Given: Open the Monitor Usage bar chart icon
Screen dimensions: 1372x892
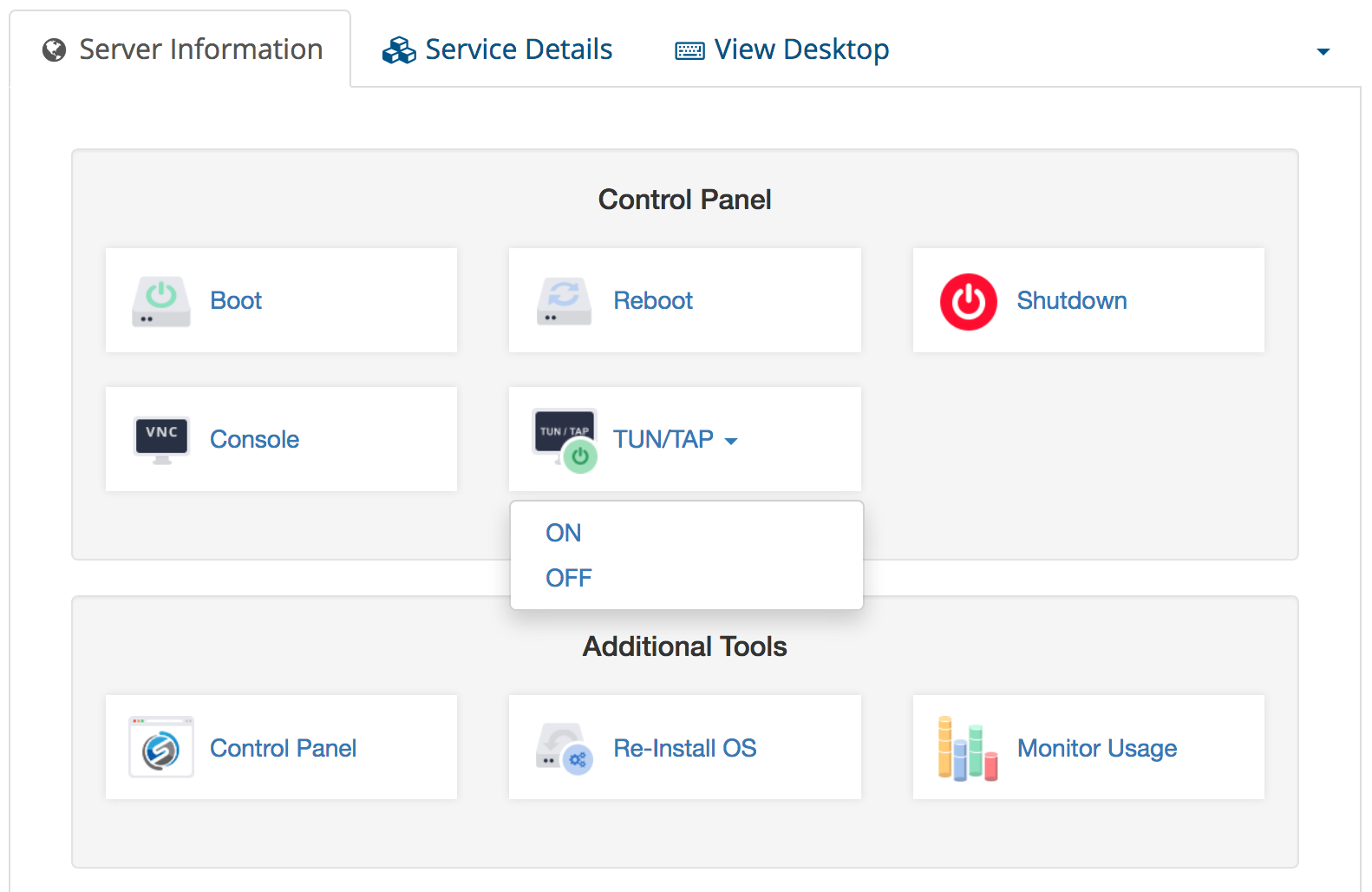Looking at the screenshot, I should coord(967,748).
